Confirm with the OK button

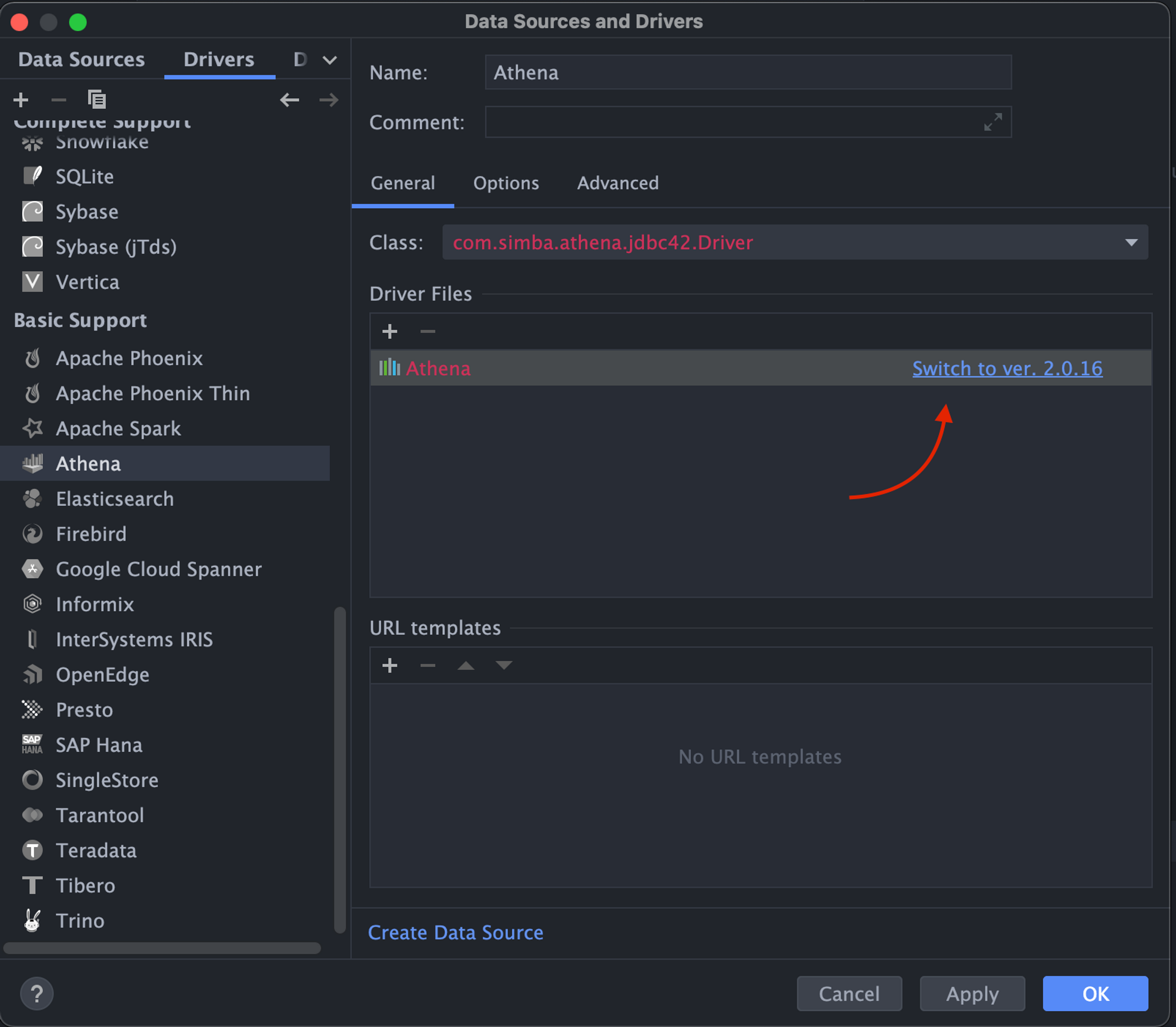pyautogui.click(x=1095, y=993)
